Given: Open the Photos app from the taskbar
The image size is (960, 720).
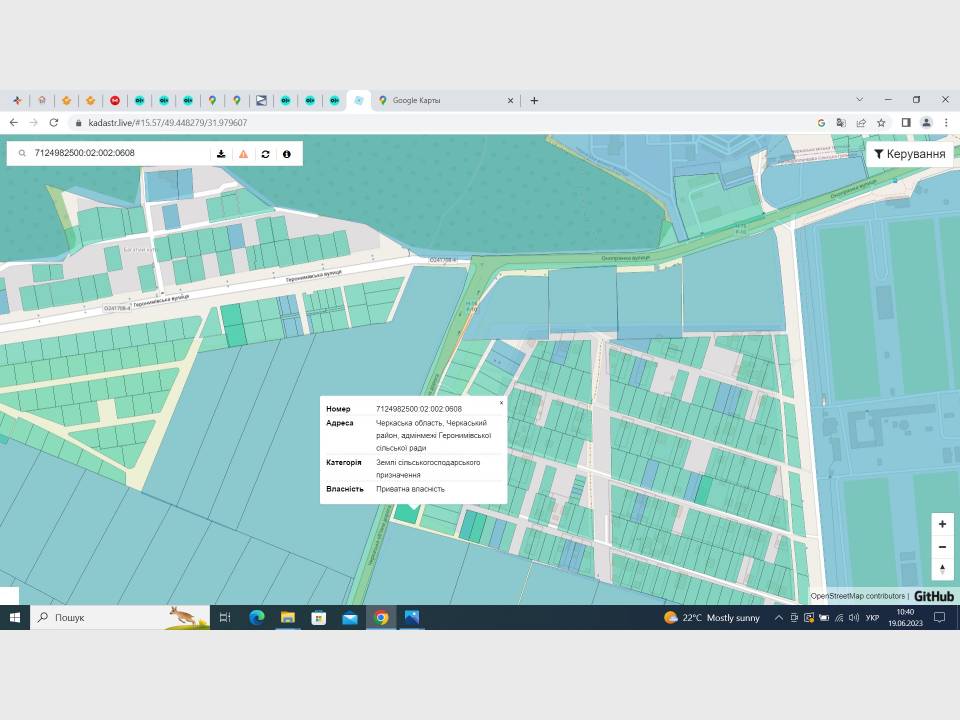Looking at the screenshot, I should [412, 618].
